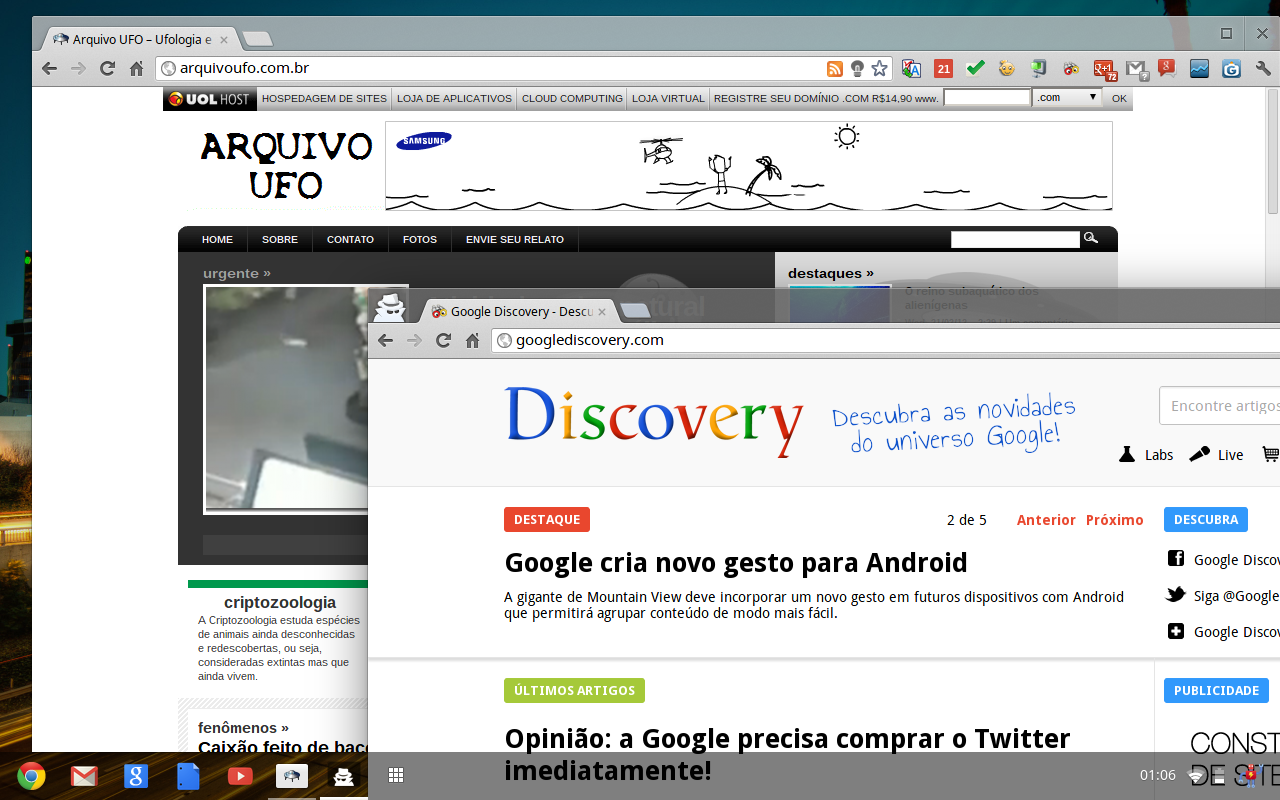Select ENVIE SEU RELATO in navigation bar
Viewport: 1280px width, 800px height.
[514, 240]
